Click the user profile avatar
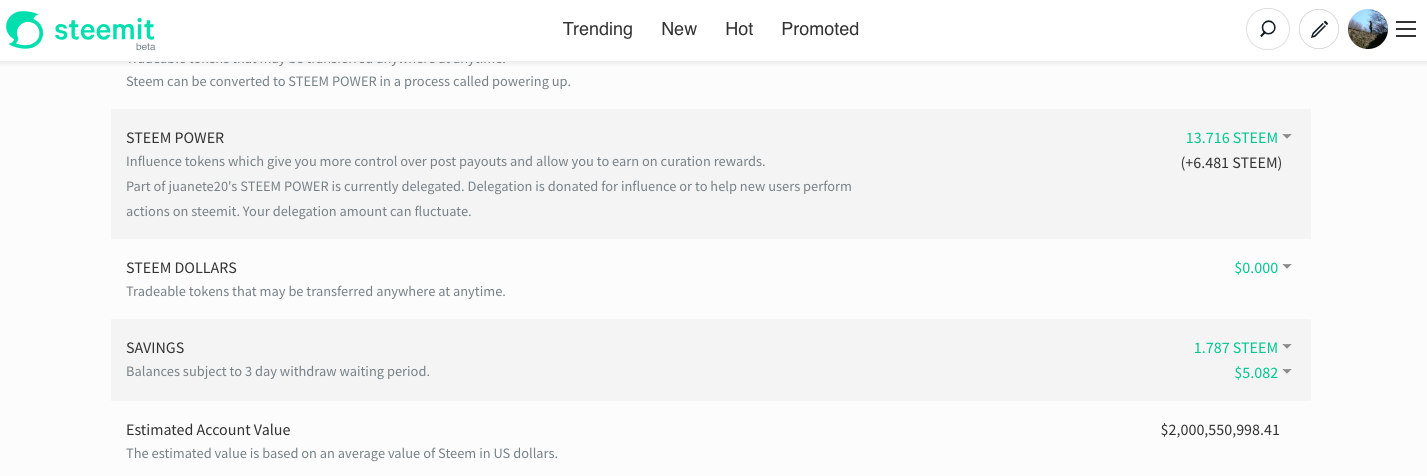 click(x=1367, y=29)
